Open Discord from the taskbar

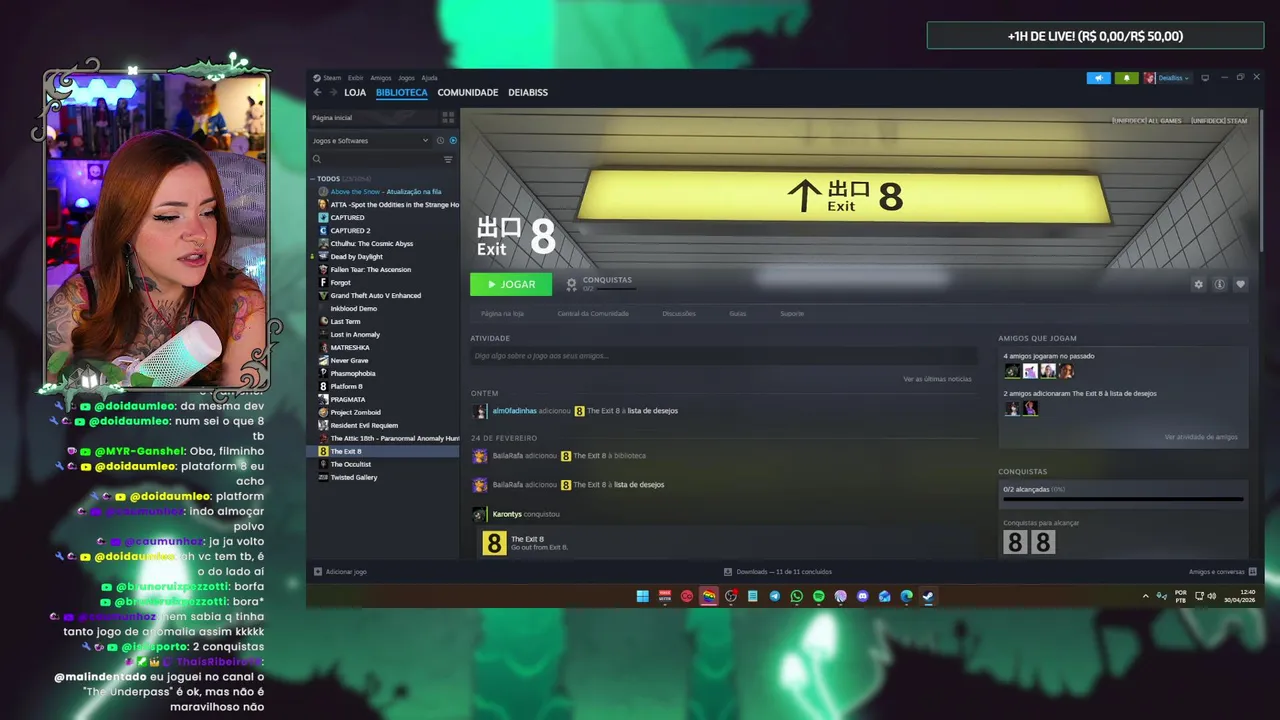coord(862,597)
